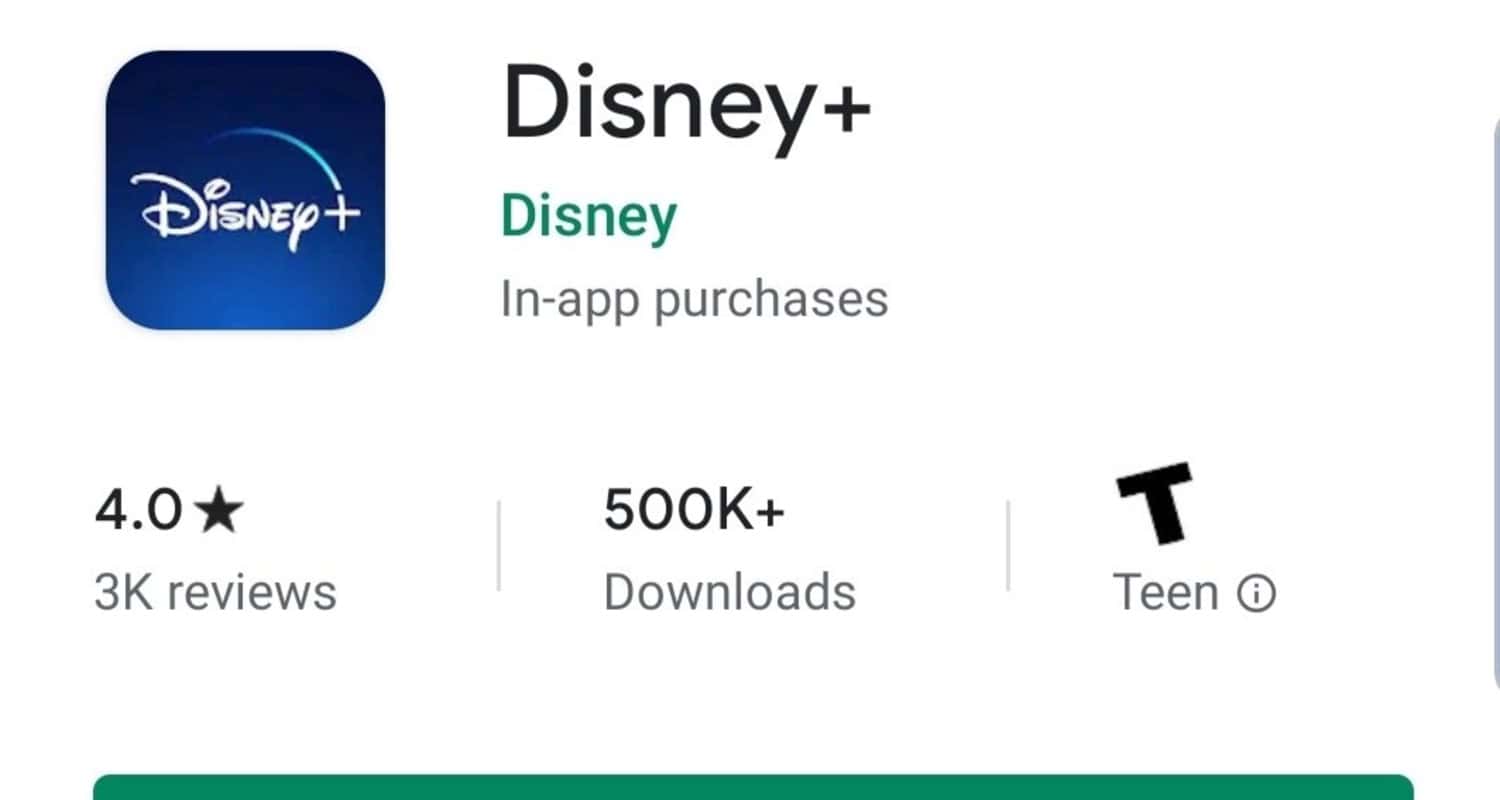
Task: Click the 500K+ downloads count
Action: 695,512
